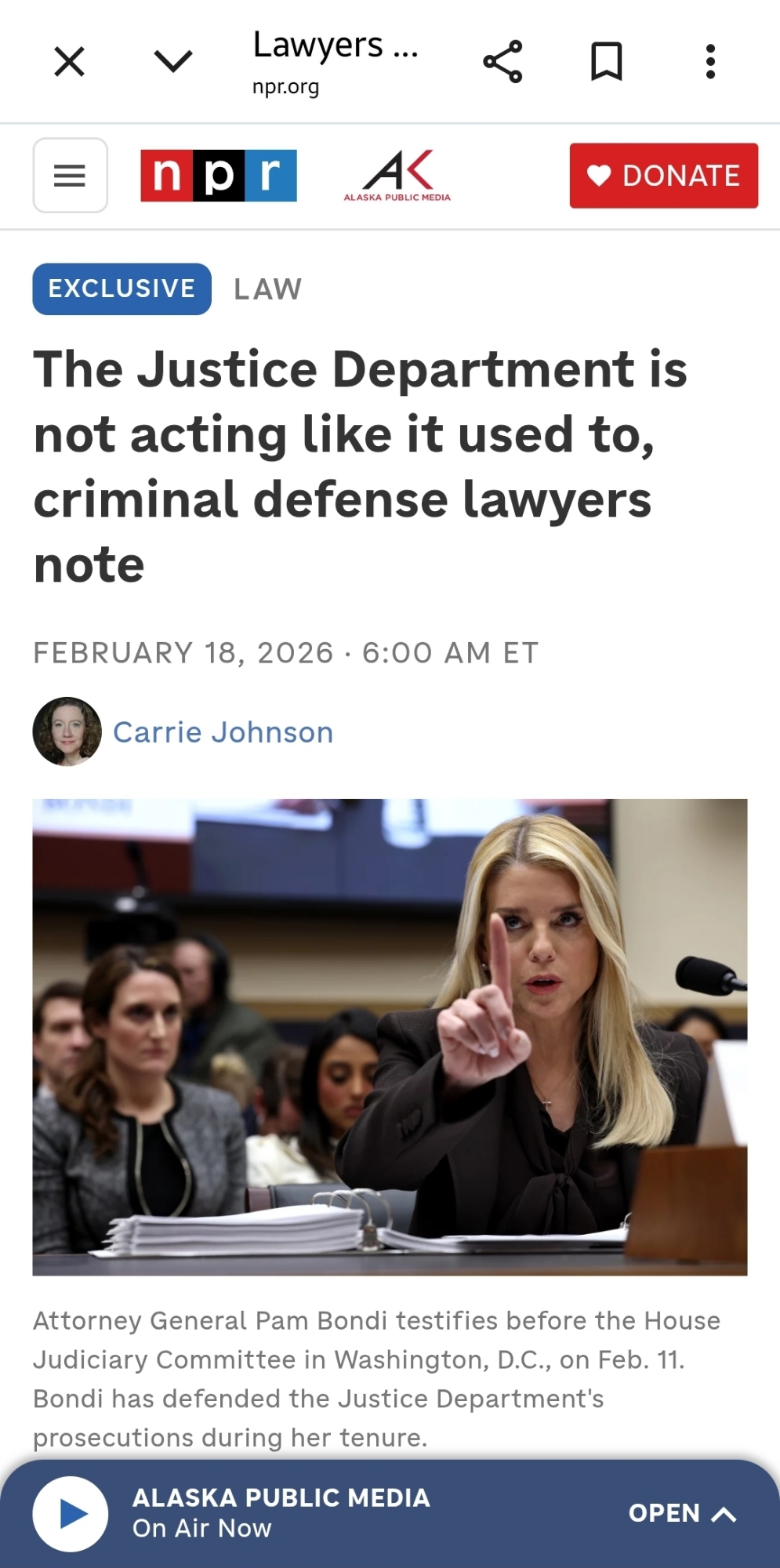Image resolution: width=780 pixels, height=1568 pixels.
Task: Bookmark this article
Action: (x=606, y=61)
